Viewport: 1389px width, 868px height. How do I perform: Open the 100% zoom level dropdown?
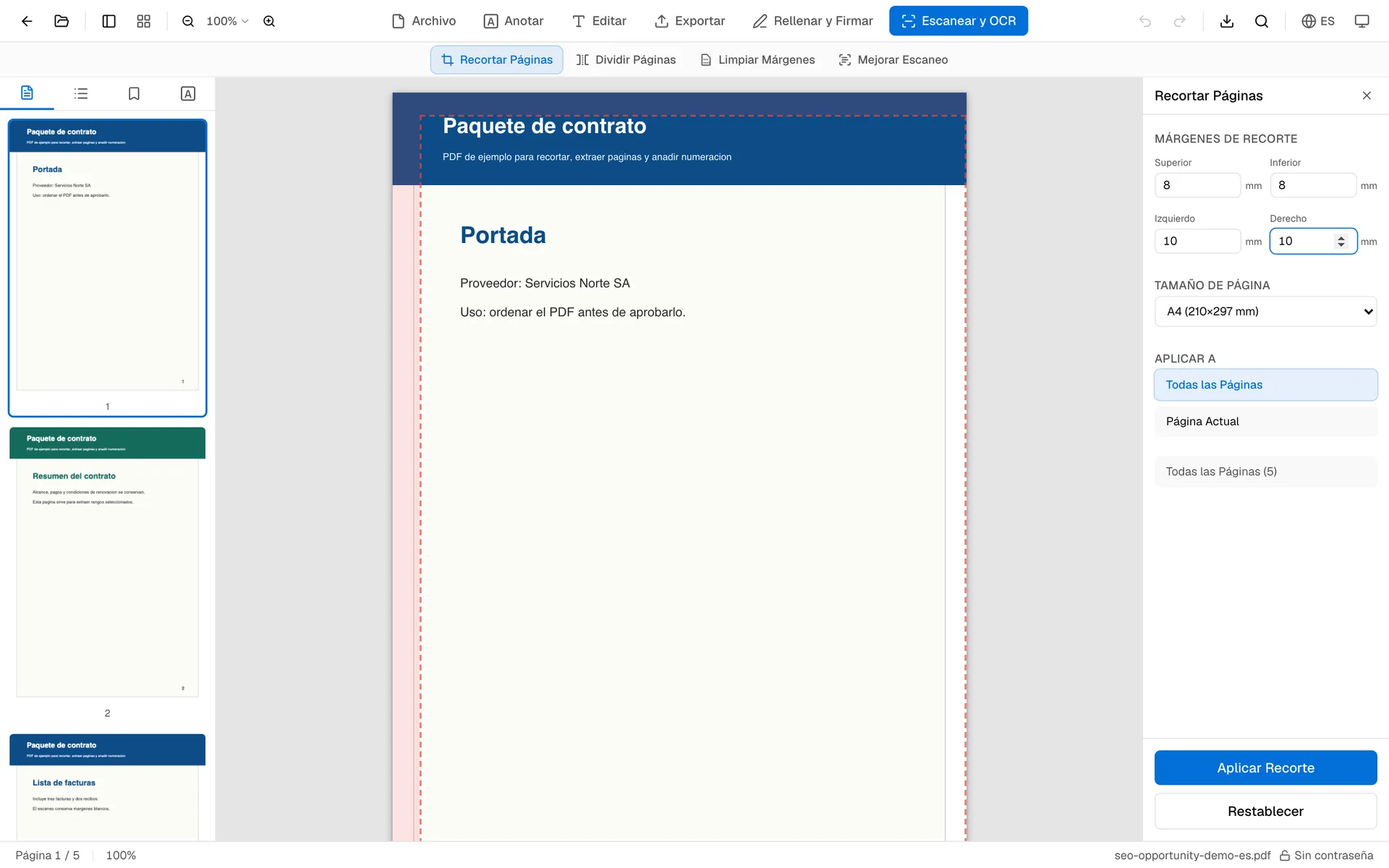(x=227, y=21)
